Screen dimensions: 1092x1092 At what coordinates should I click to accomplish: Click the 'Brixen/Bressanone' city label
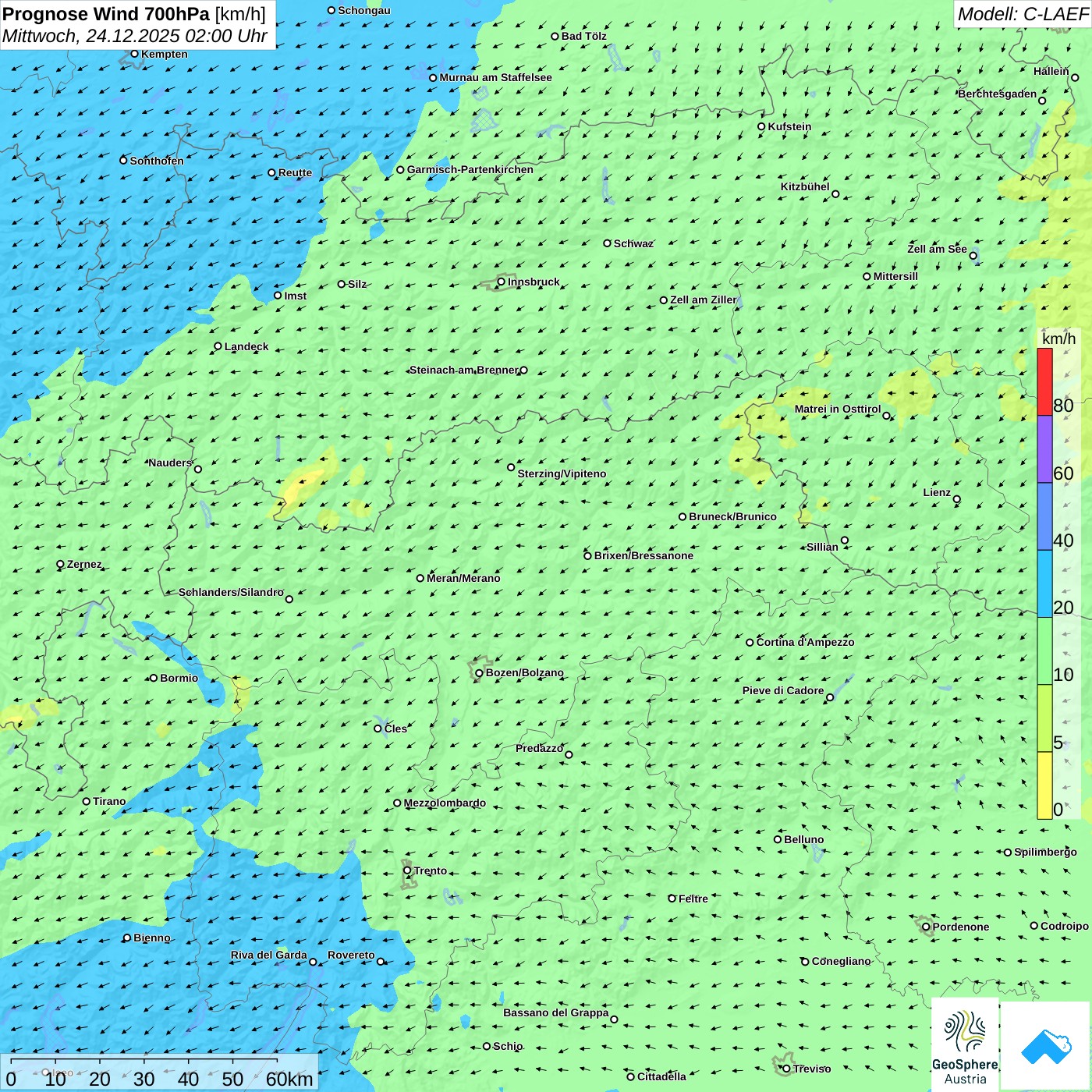pyautogui.click(x=643, y=555)
